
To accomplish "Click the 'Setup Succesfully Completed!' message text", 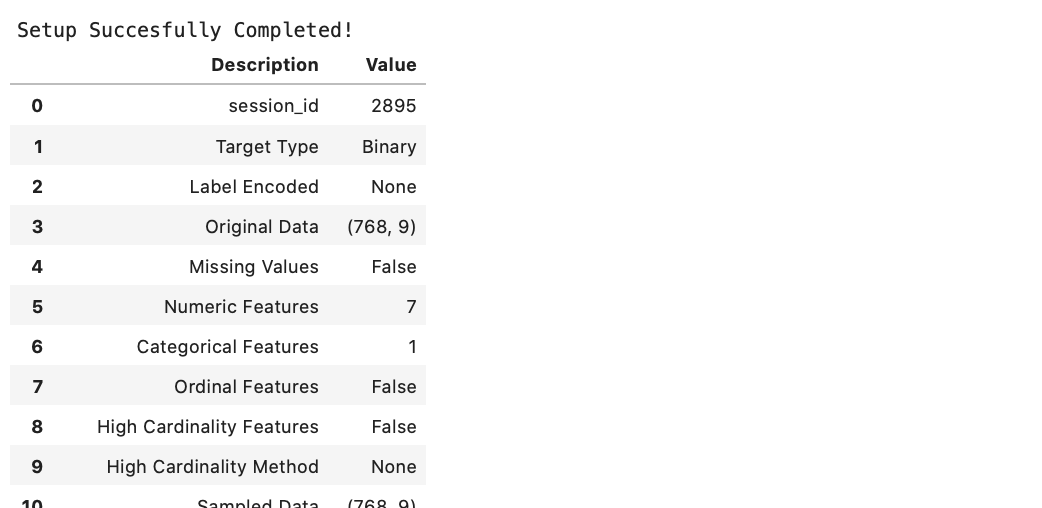I will coord(185,30).
